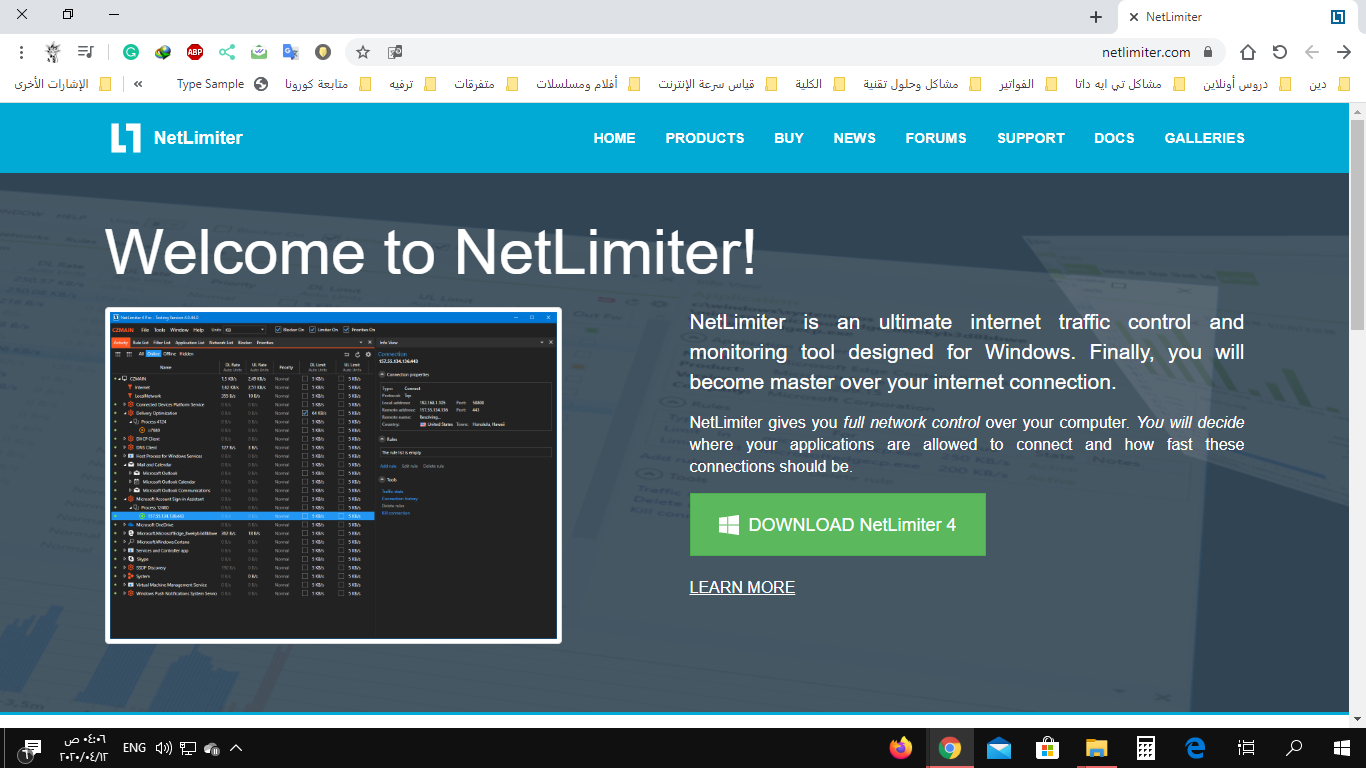This screenshot has height=768, width=1366.
Task: Click the Adblock Plus ABP icon
Action: click(195, 52)
